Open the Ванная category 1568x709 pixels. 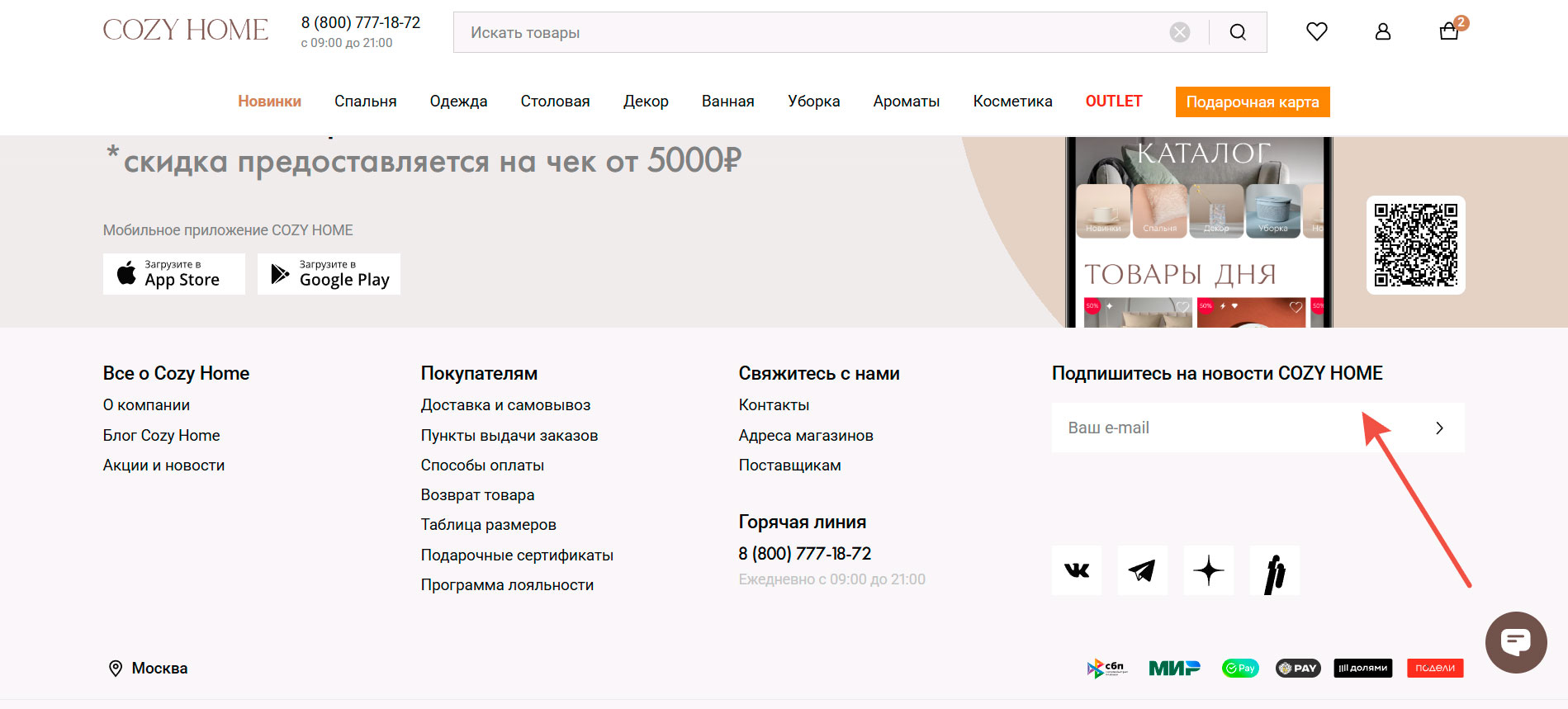point(728,102)
